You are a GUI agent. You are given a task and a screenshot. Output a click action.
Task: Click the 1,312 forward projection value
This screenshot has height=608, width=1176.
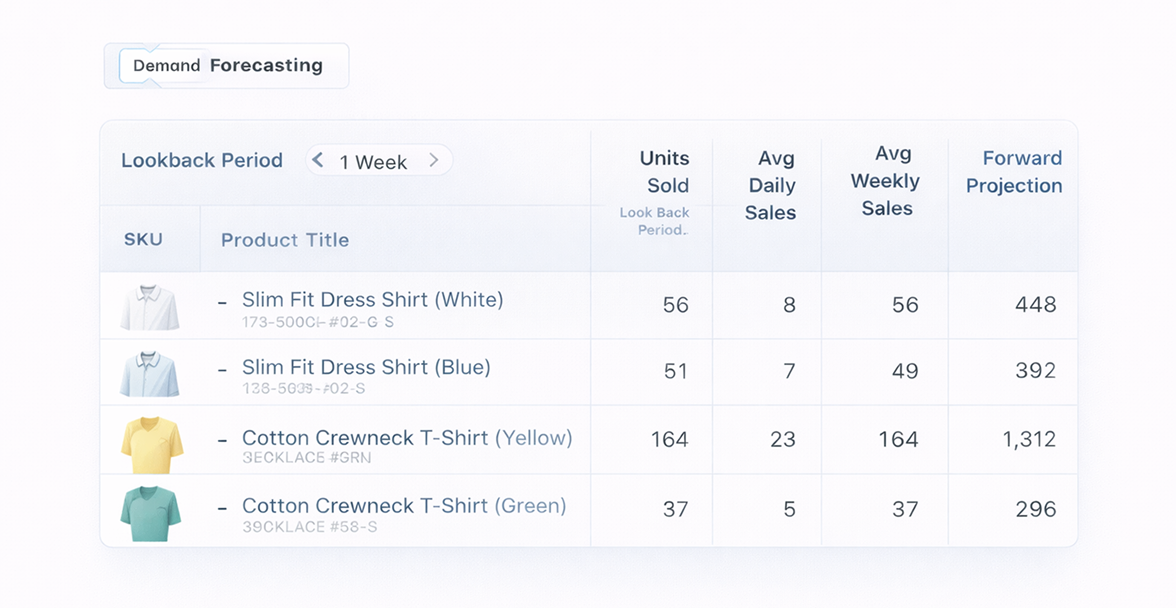1029,438
